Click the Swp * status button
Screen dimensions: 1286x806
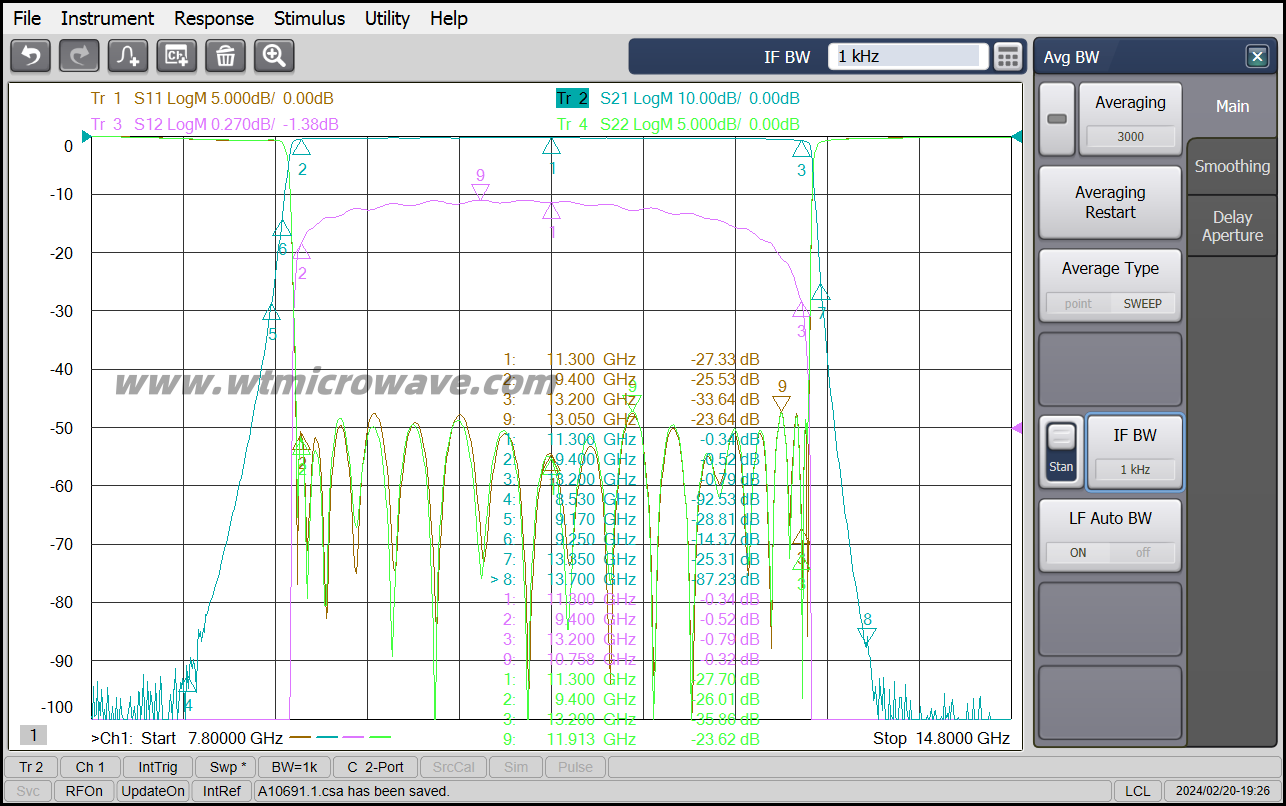(227, 767)
